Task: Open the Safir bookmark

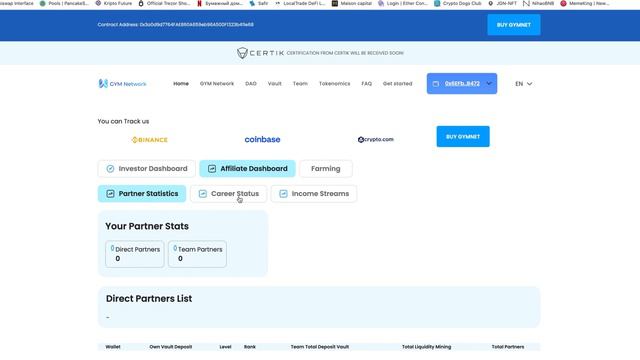Action: (x=259, y=3)
